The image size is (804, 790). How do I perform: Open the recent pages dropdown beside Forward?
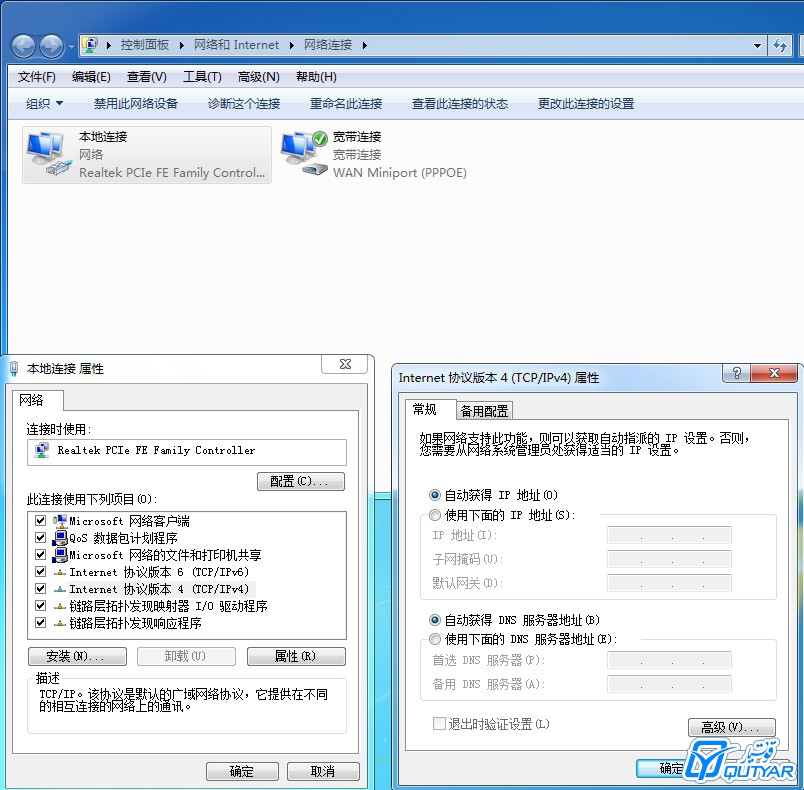[x=71, y=47]
